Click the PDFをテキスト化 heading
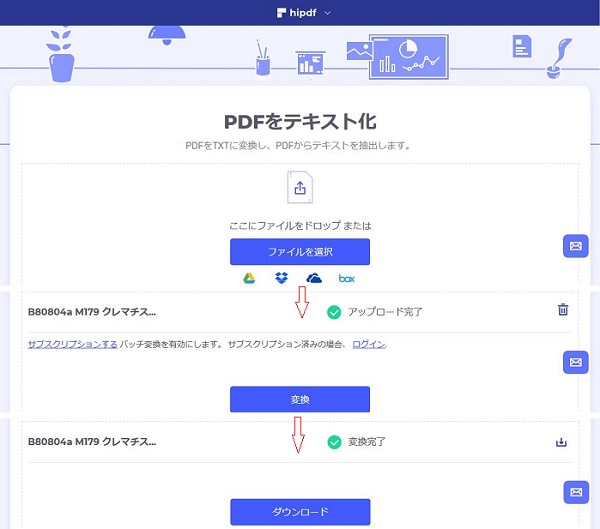The image size is (600, 529). tap(300, 122)
